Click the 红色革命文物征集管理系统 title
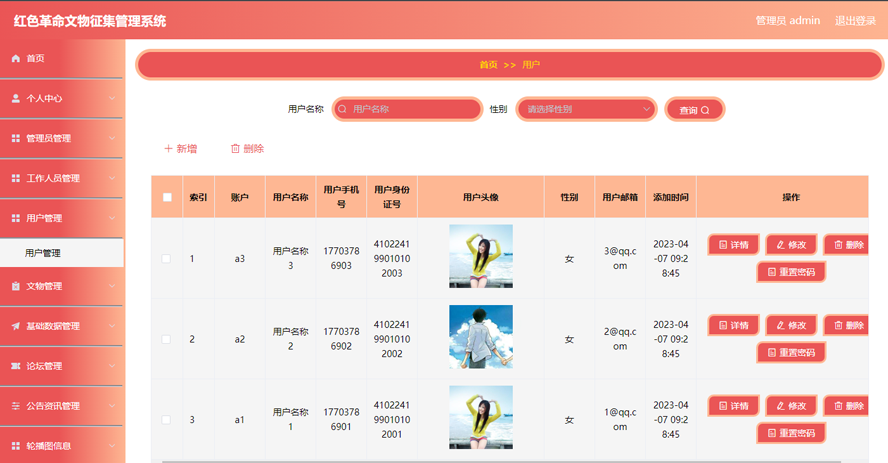The height and width of the screenshot is (463, 888). coord(90,22)
